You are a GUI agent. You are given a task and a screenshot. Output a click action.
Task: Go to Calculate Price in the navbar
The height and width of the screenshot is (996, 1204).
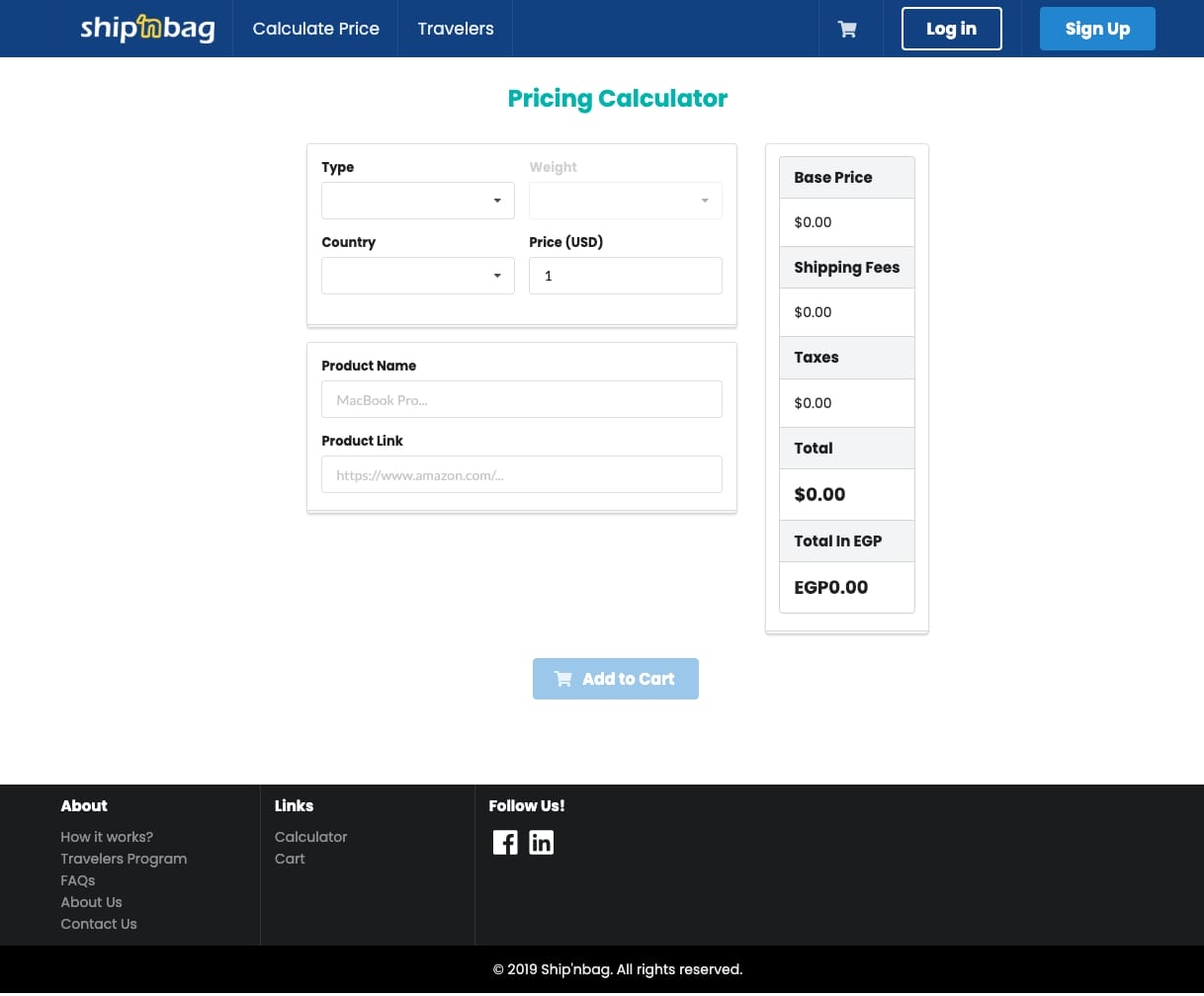pyautogui.click(x=315, y=29)
